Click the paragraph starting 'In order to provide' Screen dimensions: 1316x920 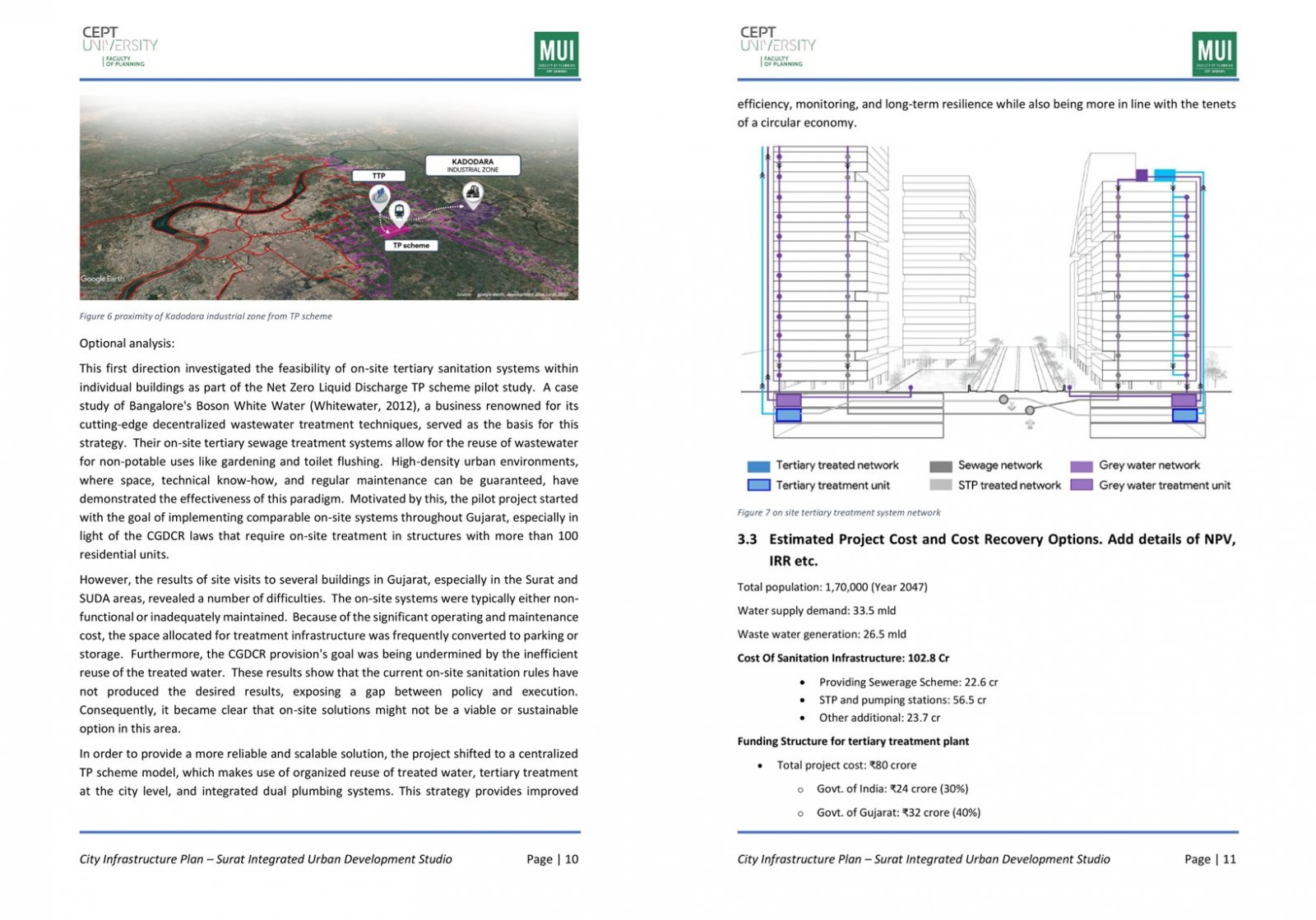329,773
